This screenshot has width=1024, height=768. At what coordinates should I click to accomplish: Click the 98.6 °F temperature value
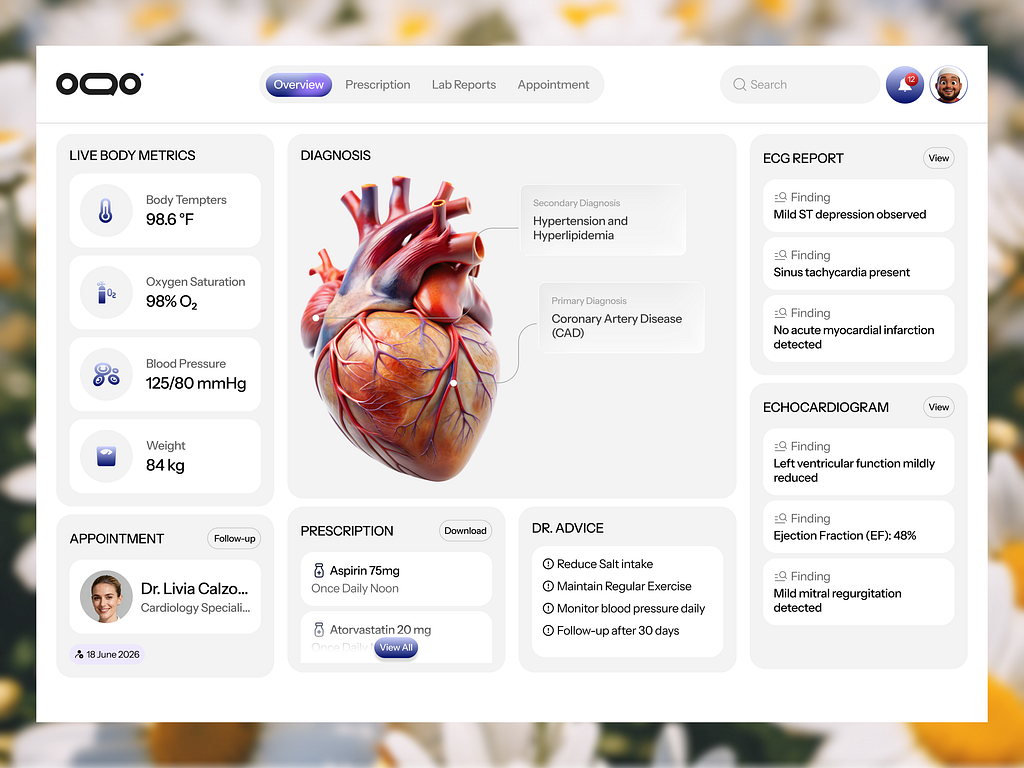[x=170, y=219]
